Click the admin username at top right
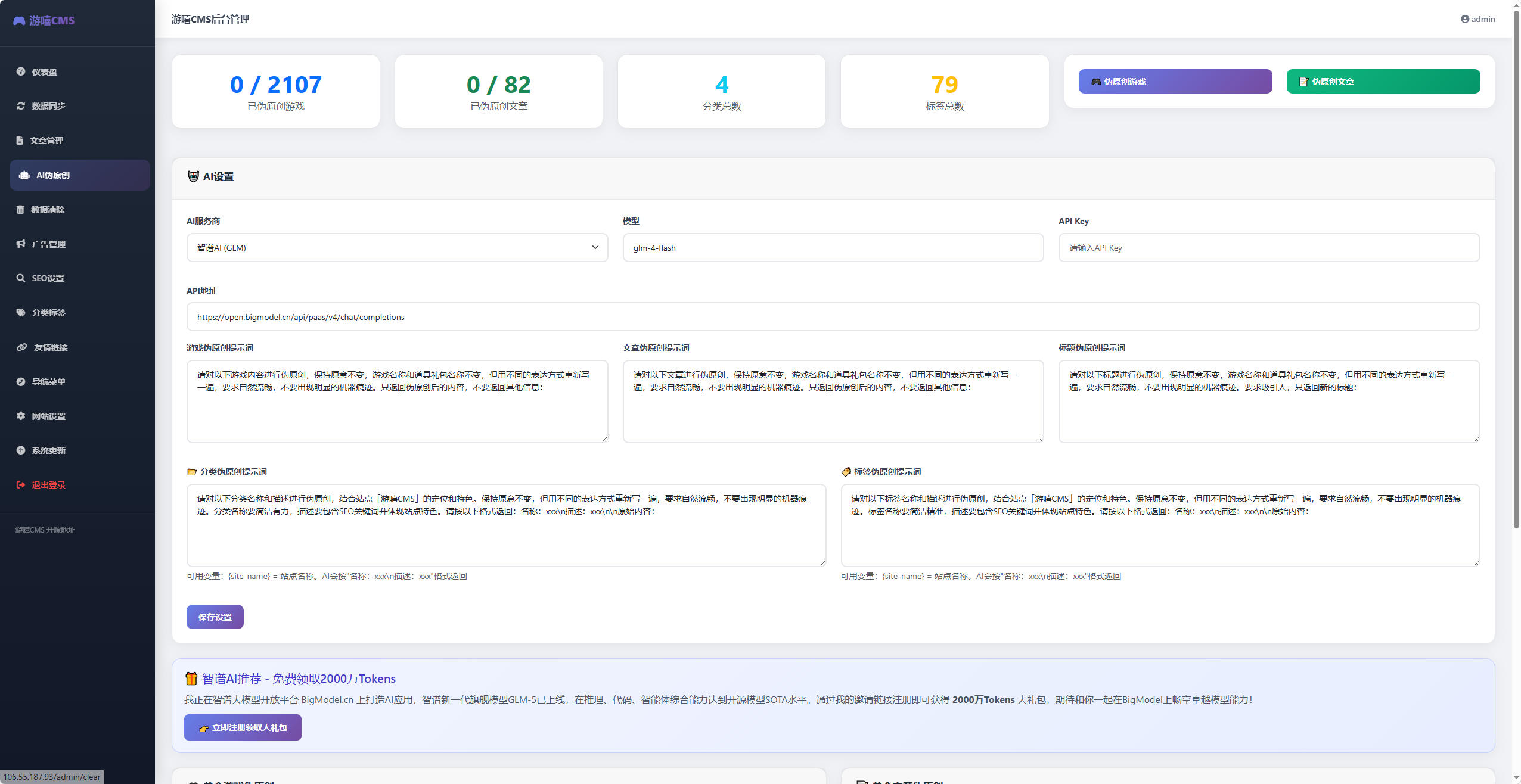The width and height of the screenshot is (1521, 784). click(x=1483, y=19)
